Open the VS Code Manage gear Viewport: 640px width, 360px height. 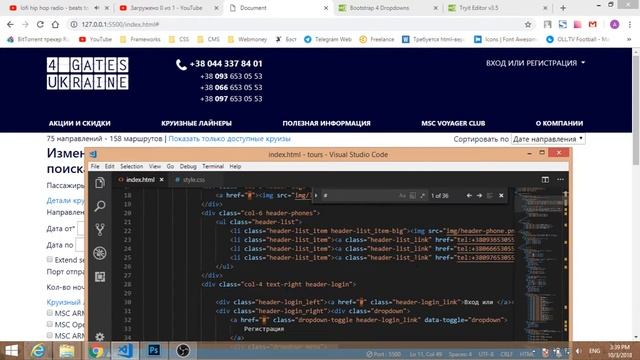(x=100, y=336)
